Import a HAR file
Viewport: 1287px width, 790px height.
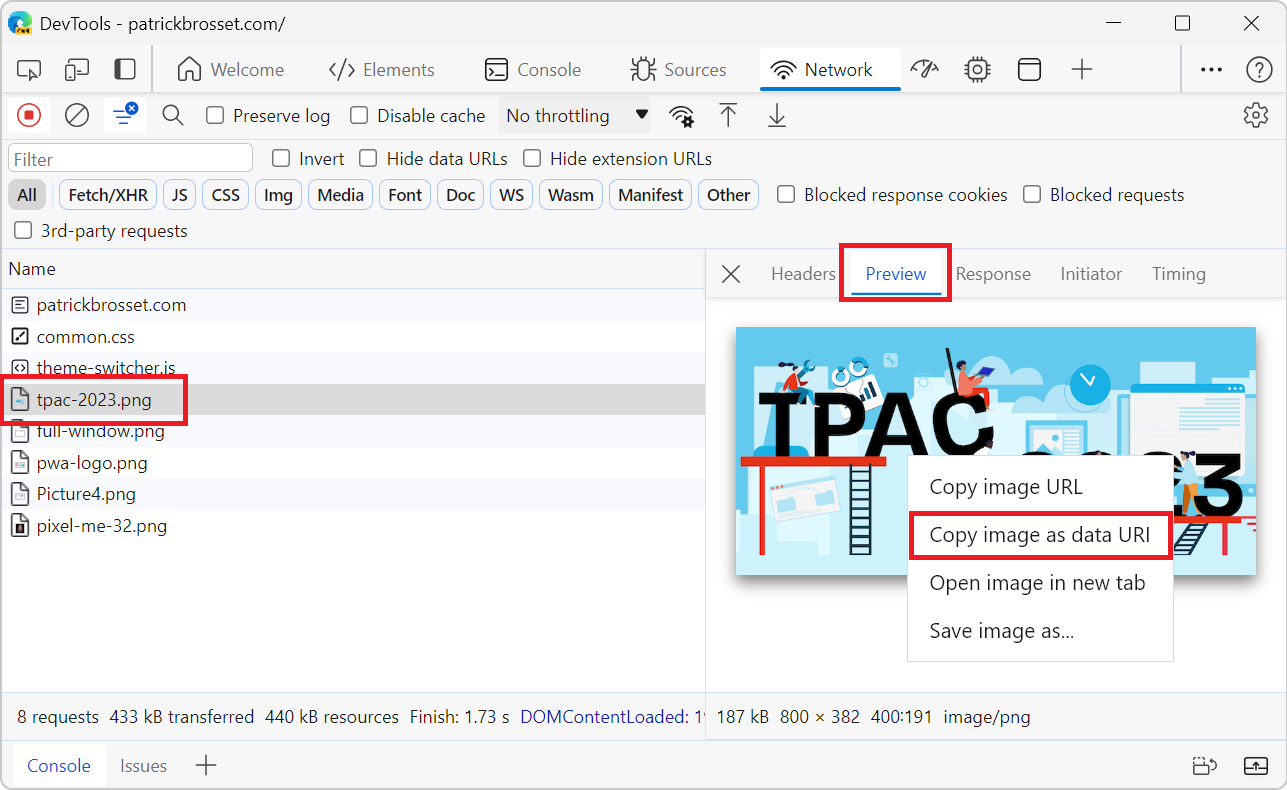[729, 115]
